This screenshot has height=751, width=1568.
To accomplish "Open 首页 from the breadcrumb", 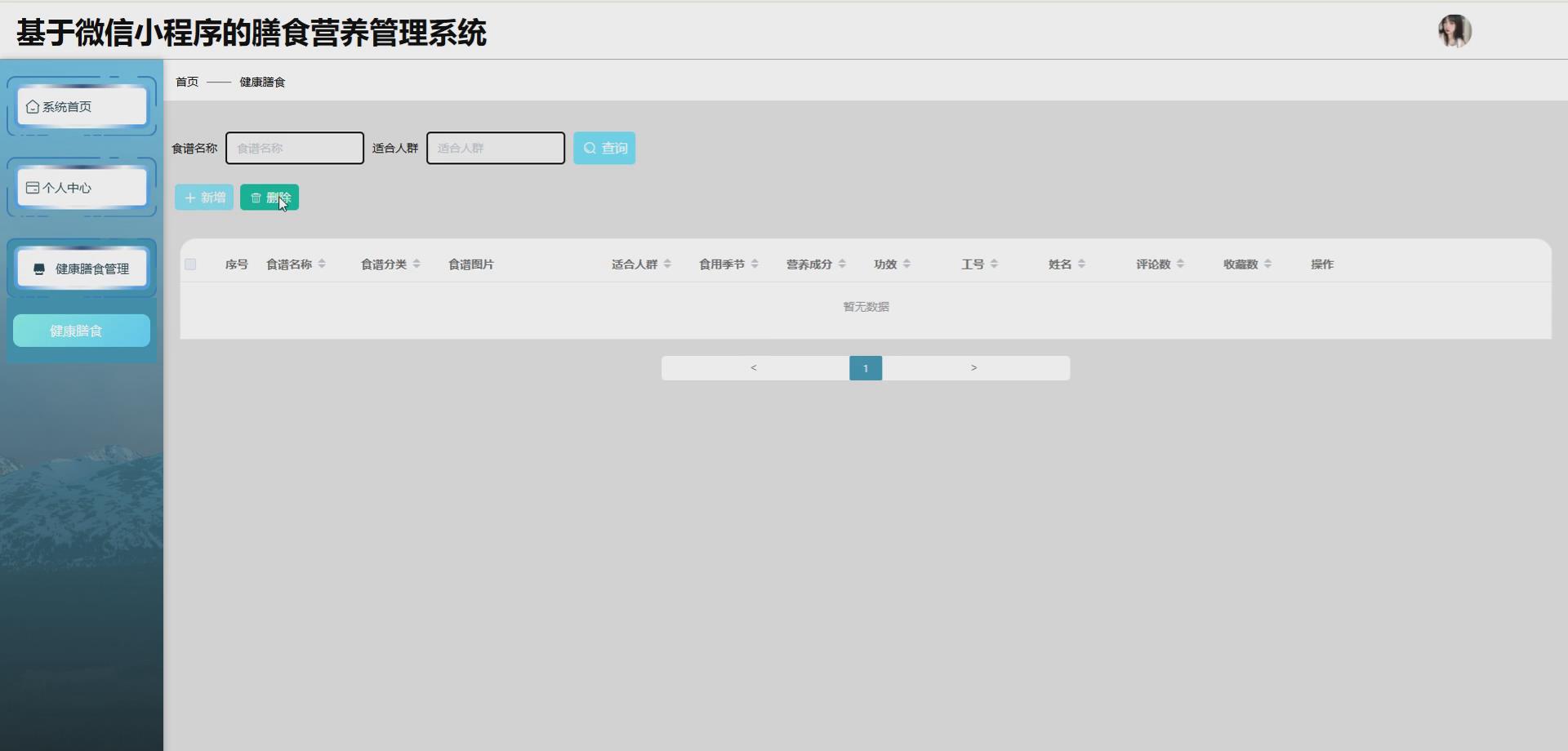I will tap(185, 82).
